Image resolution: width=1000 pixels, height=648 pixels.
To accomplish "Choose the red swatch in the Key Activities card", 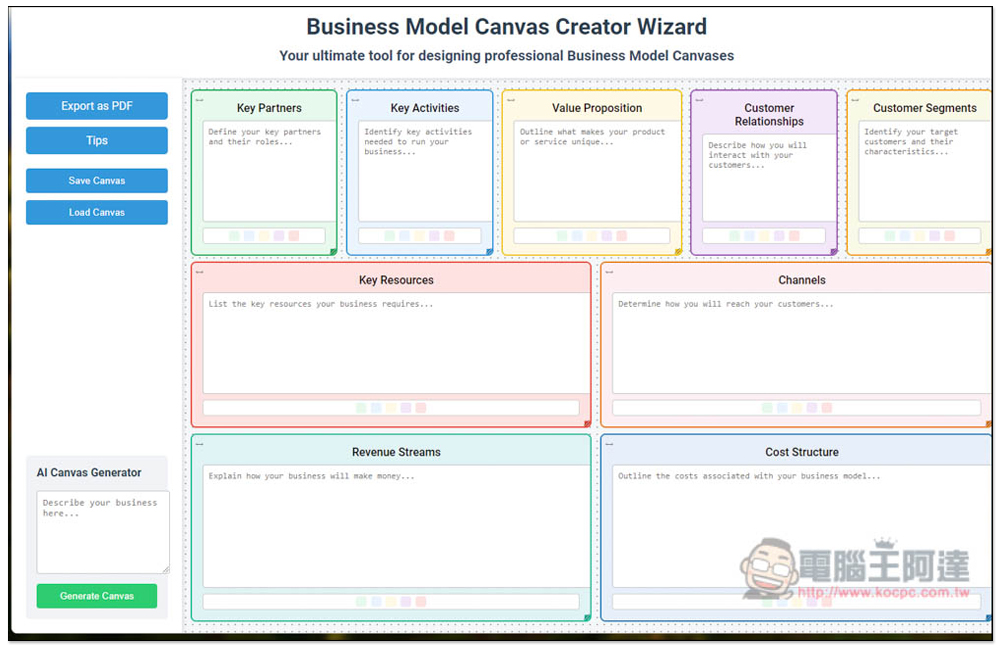I will coord(449,236).
